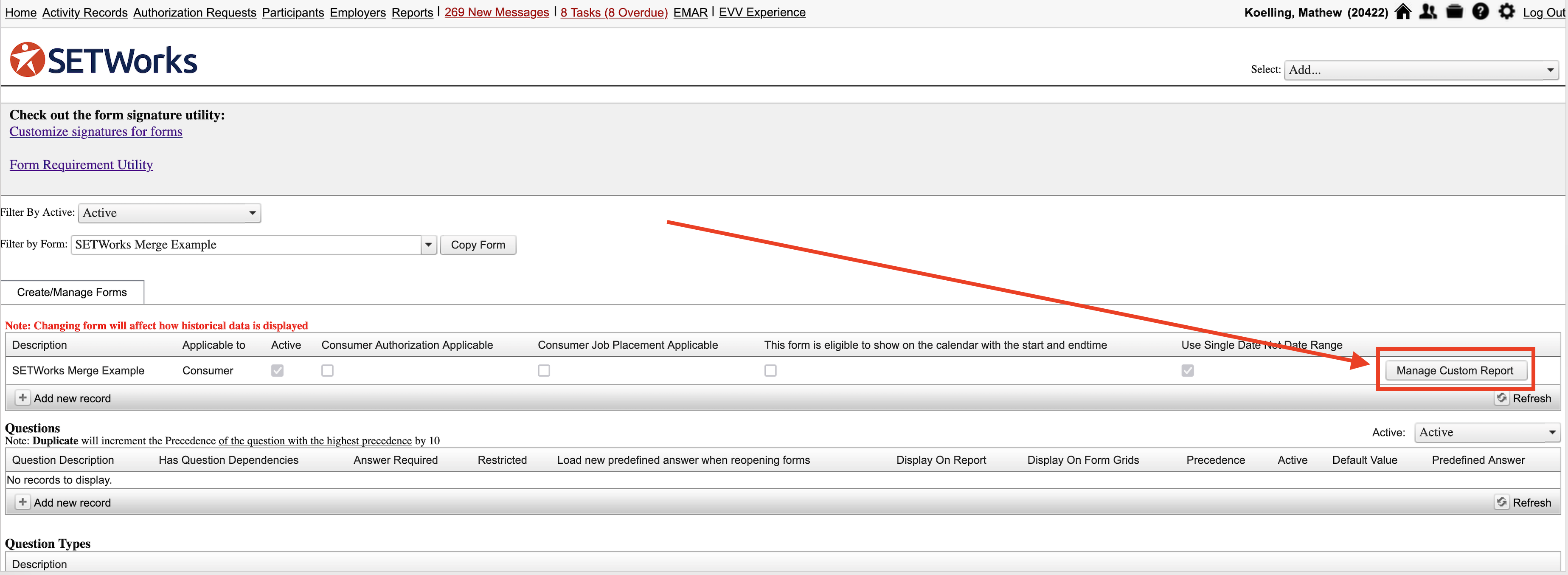
Task: Open Form Requirement Utility link
Action: click(81, 164)
